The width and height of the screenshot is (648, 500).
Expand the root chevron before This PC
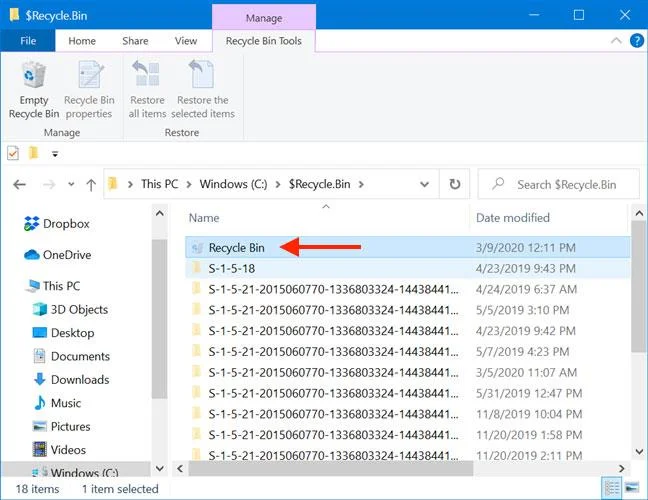(x=130, y=184)
